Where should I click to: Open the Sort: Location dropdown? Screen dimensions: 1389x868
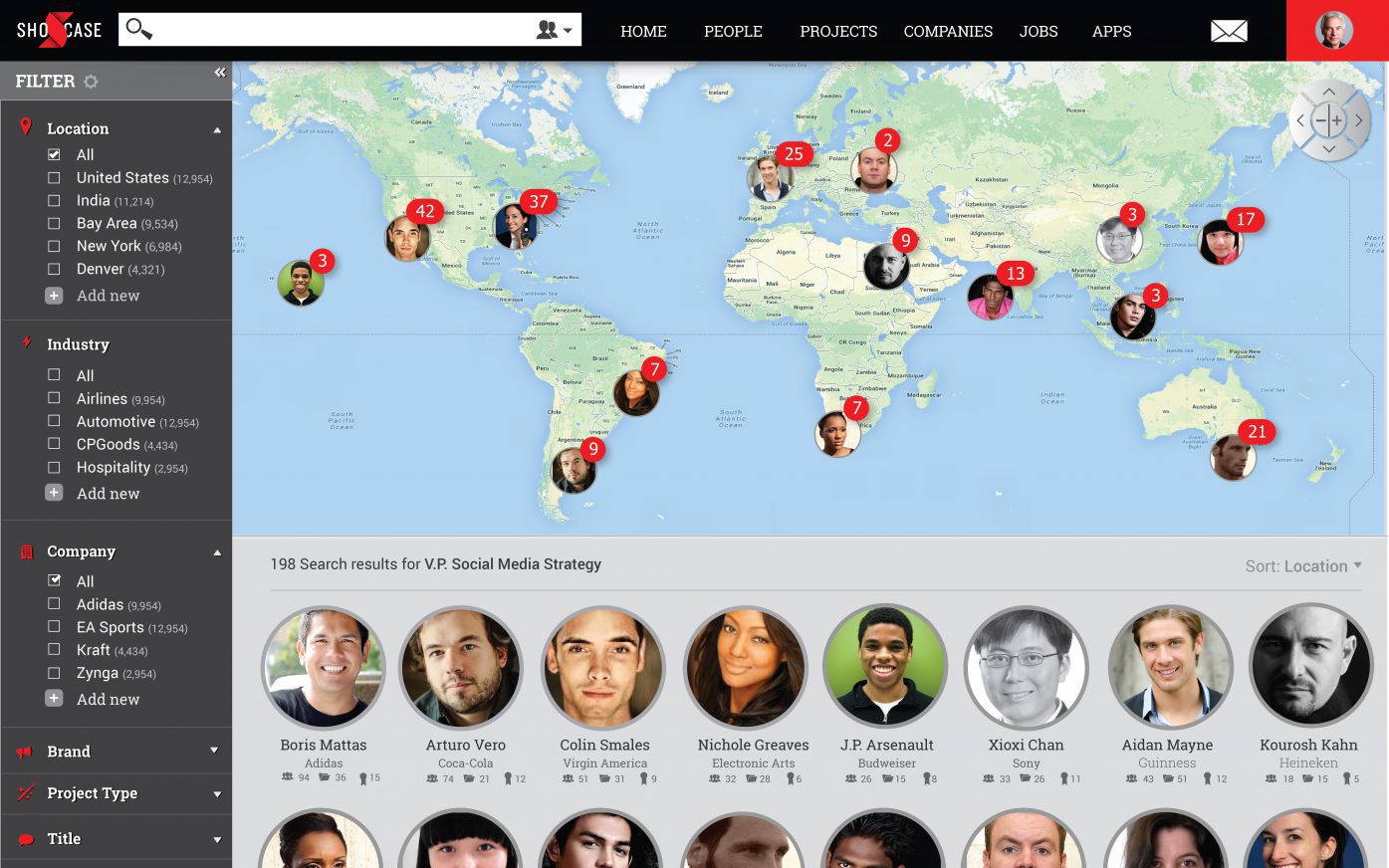point(1303,565)
